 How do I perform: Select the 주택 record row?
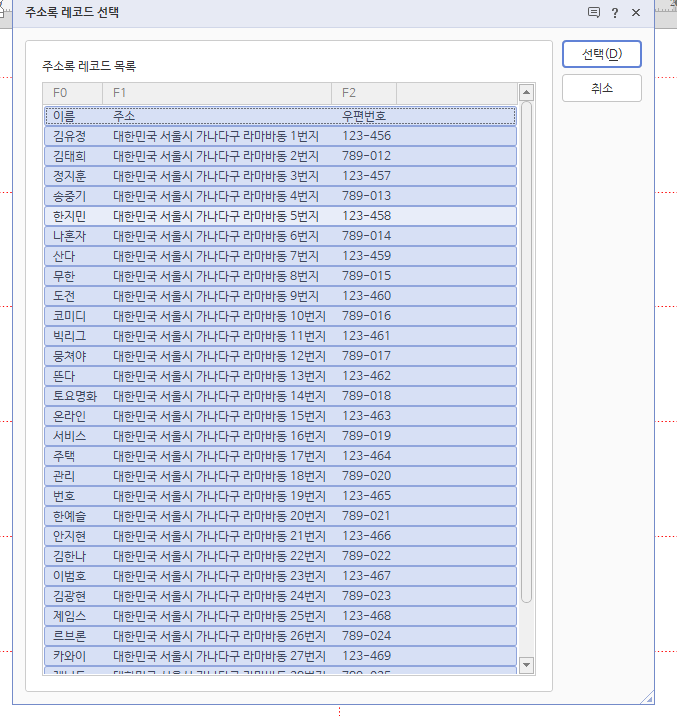[280, 456]
